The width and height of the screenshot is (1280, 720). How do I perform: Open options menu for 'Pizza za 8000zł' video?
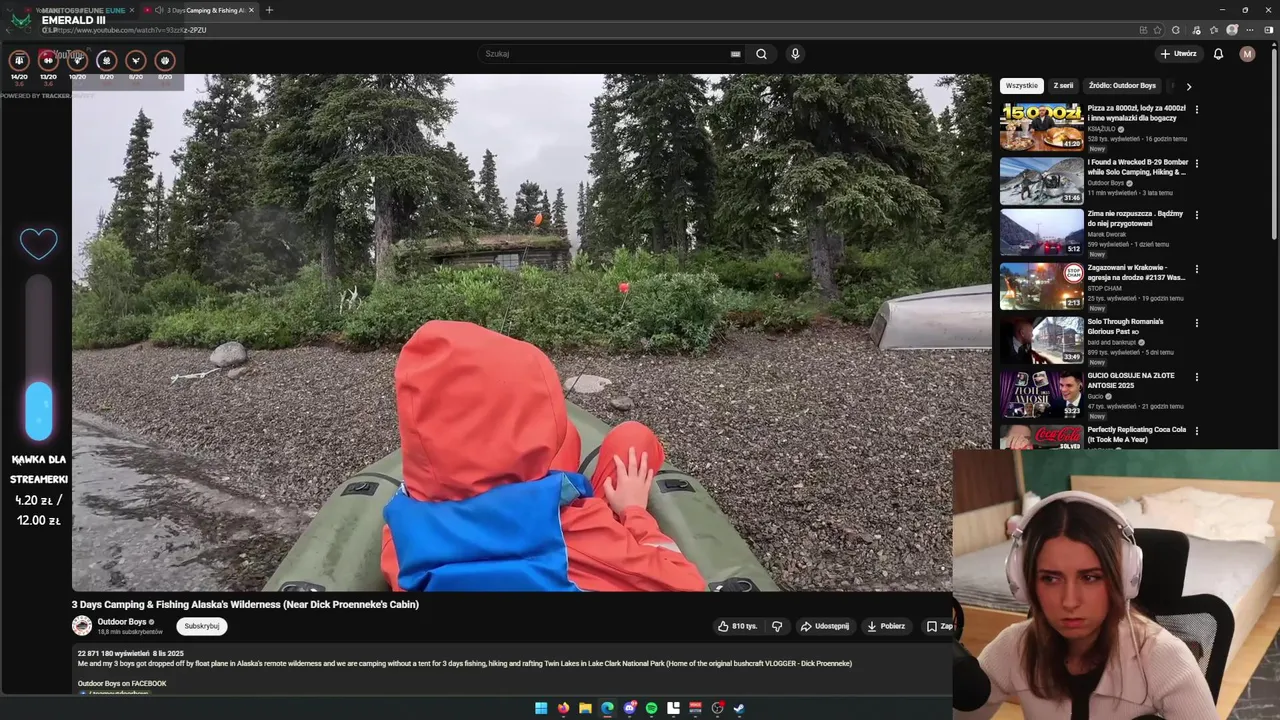[x=1197, y=110]
